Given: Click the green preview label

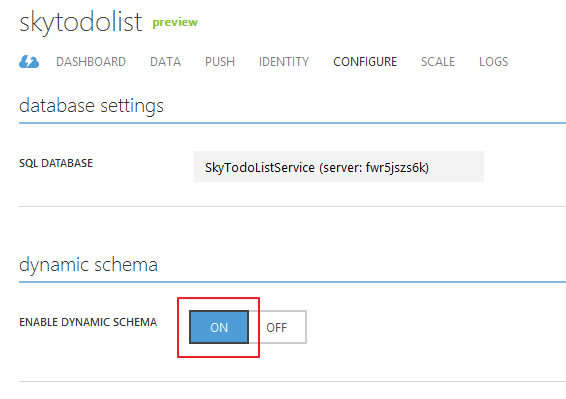Looking at the screenshot, I should [175, 23].
